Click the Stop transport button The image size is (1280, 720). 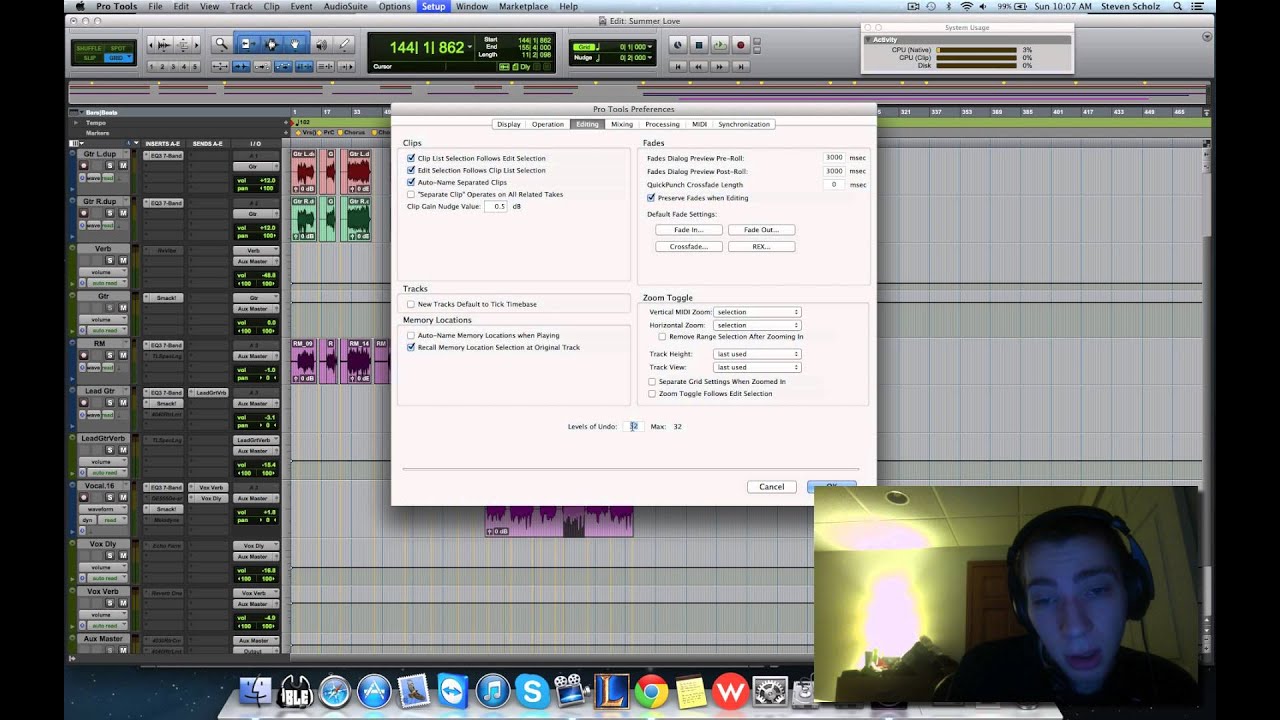(x=699, y=45)
